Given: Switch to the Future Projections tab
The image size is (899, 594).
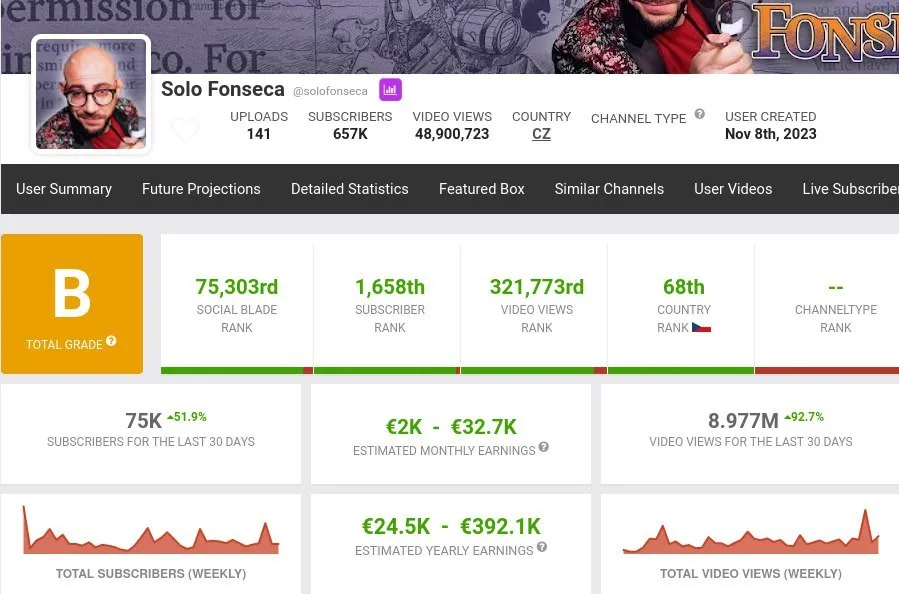Looking at the screenshot, I should (x=201, y=189).
